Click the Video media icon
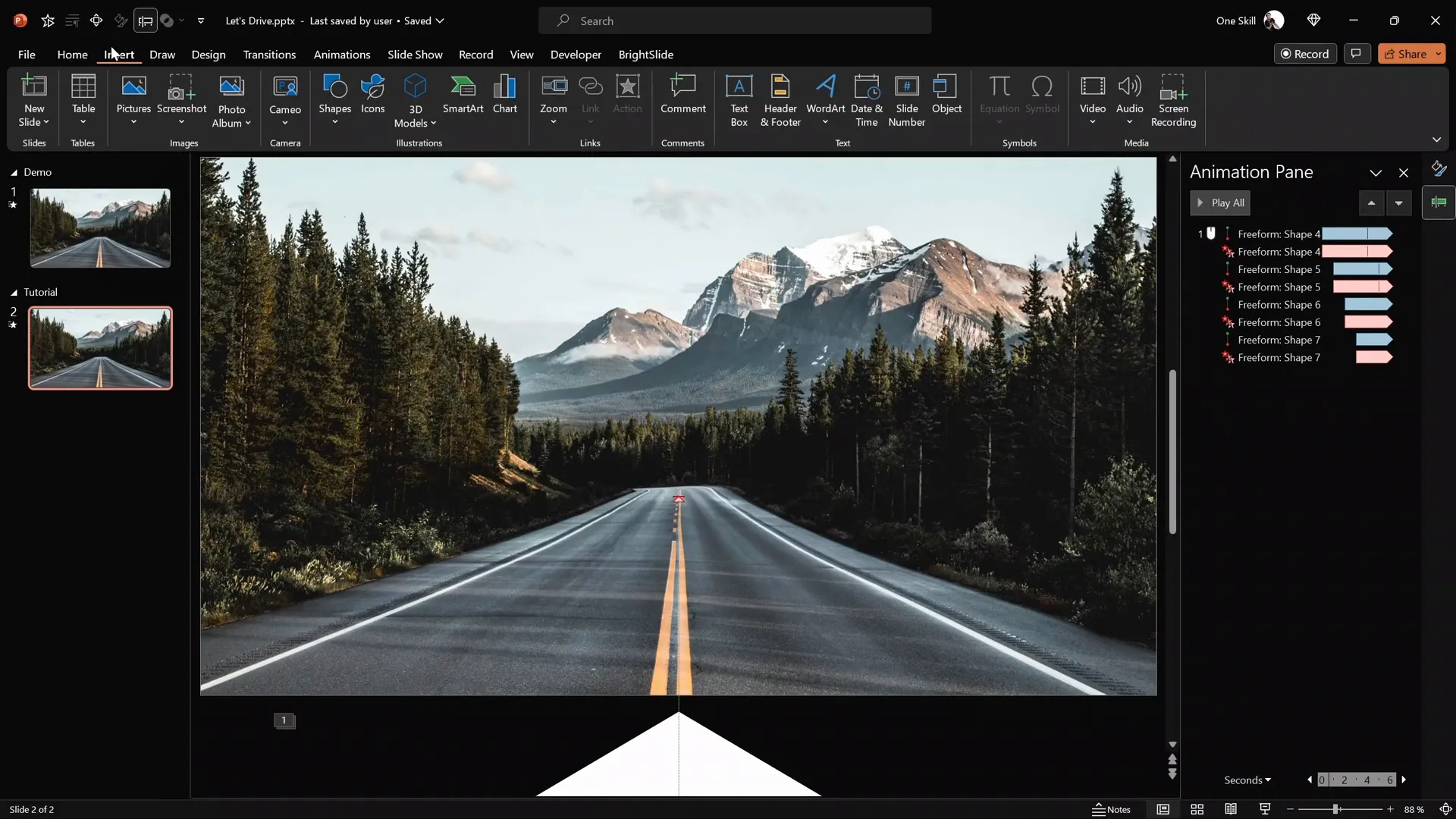1456x819 pixels. pos(1092,86)
